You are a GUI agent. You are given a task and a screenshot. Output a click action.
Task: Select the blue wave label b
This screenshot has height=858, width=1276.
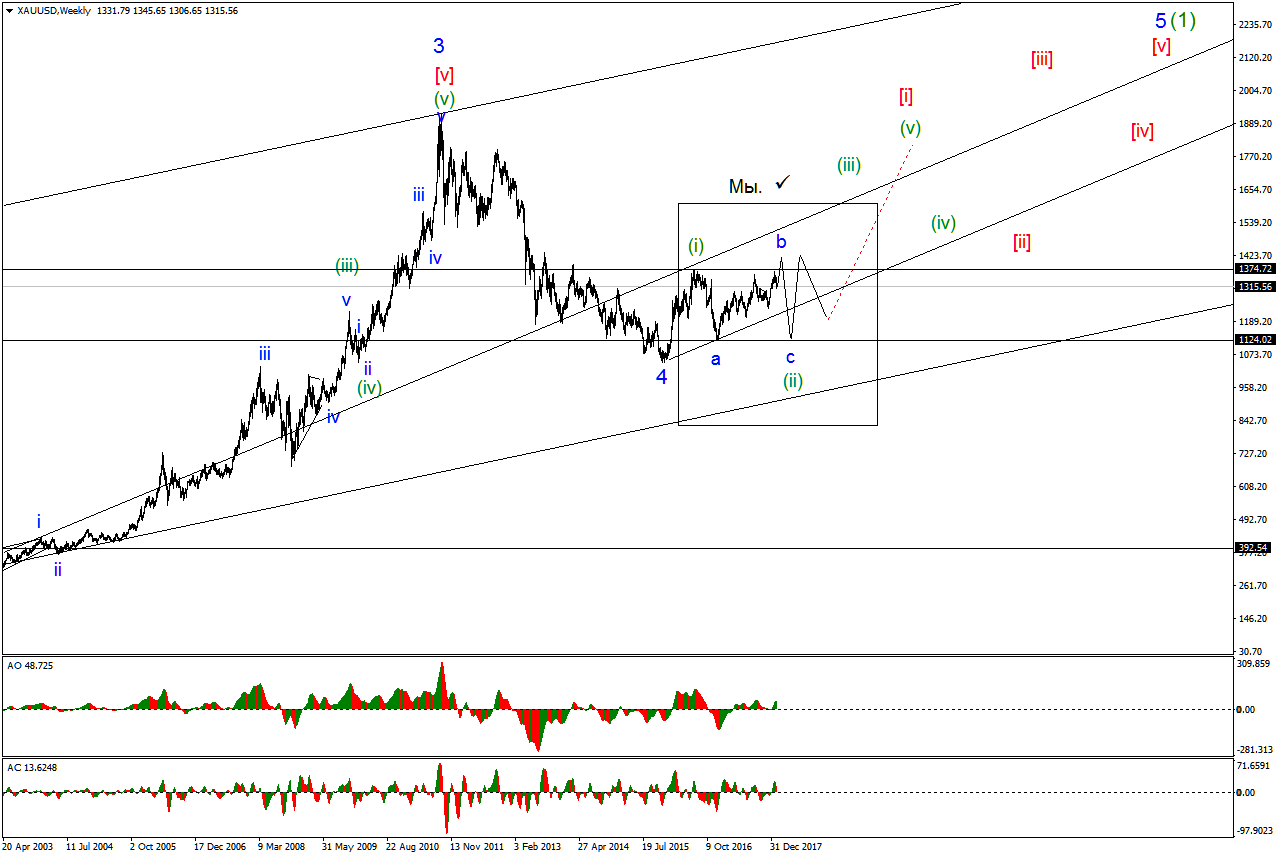(x=782, y=241)
